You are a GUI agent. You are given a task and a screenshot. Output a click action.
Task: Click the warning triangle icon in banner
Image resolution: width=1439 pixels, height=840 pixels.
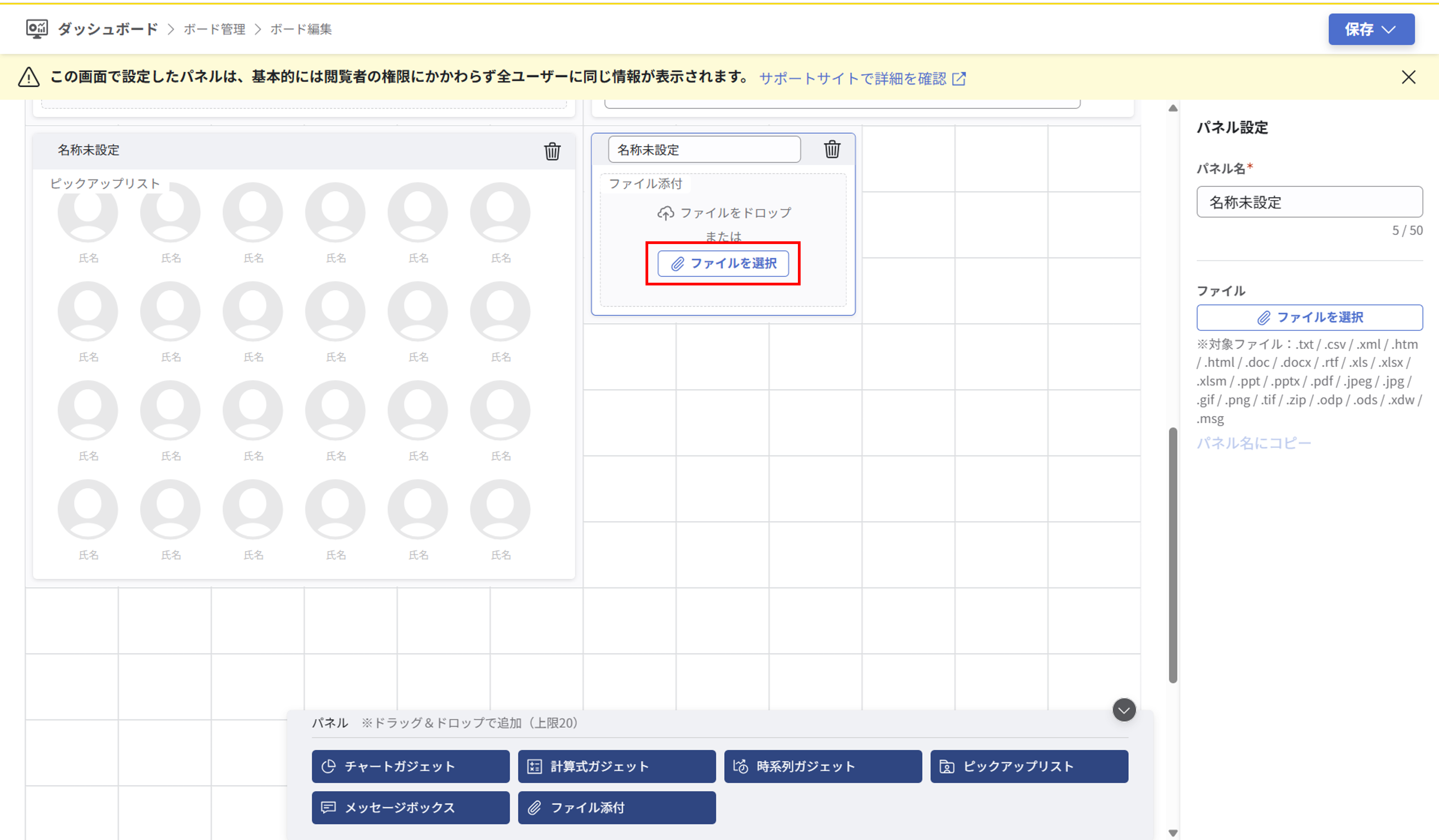29,77
